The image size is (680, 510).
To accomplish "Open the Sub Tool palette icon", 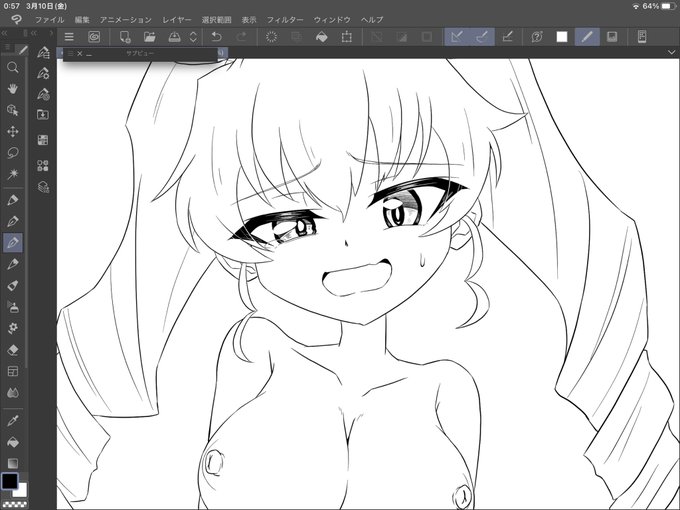I will [43, 53].
